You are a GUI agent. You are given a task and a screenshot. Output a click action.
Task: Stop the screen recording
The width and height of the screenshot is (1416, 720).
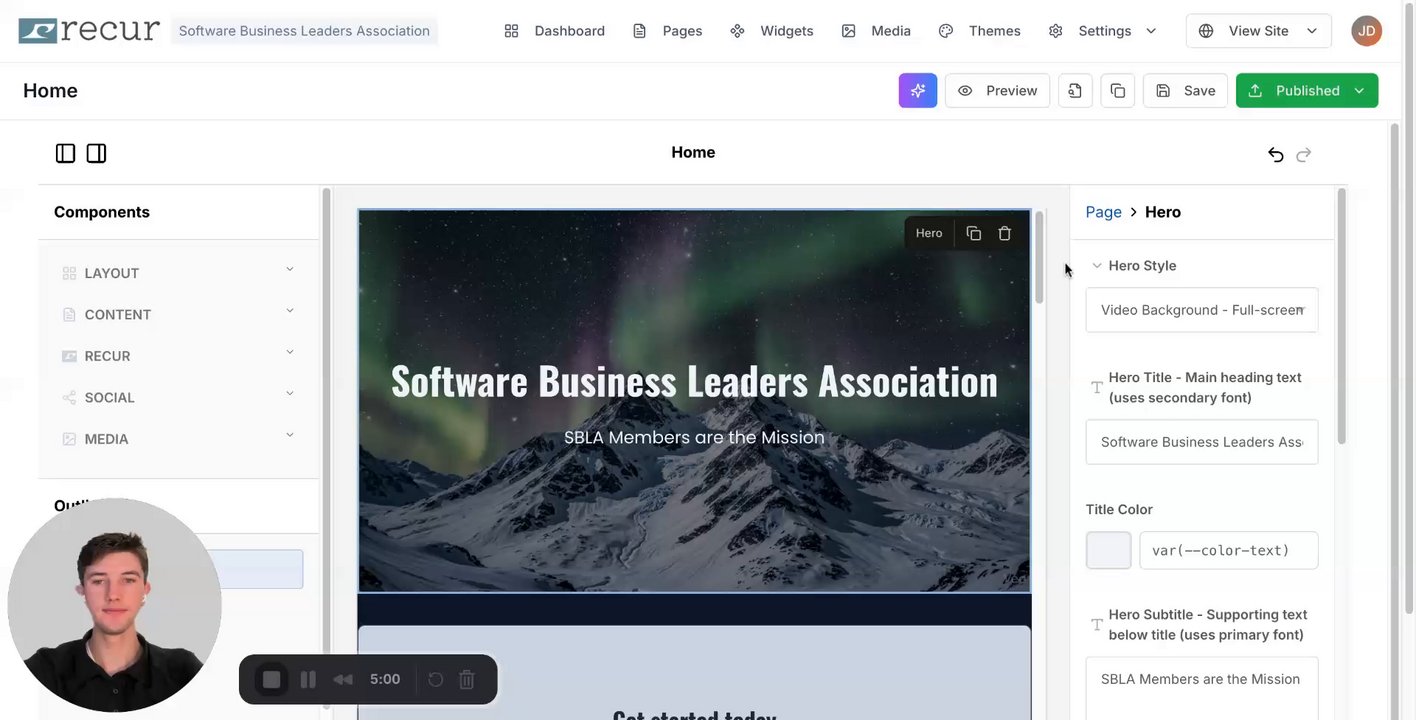[x=271, y=680]
